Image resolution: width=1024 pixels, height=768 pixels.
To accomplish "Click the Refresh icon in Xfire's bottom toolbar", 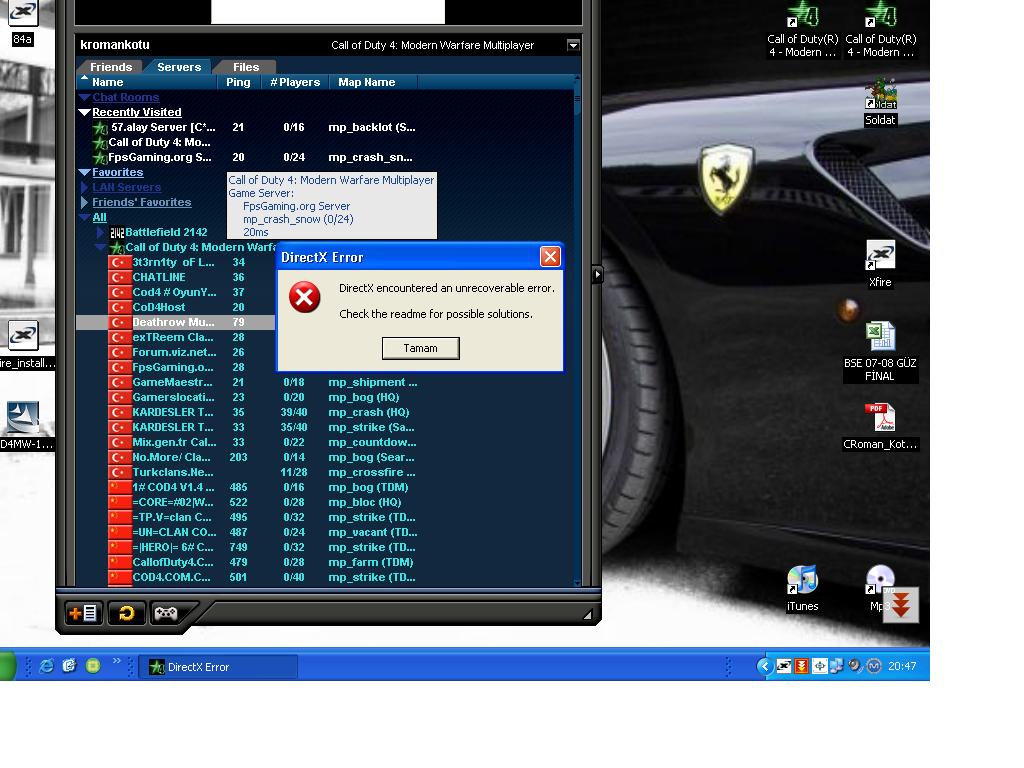I will (126, 613).
